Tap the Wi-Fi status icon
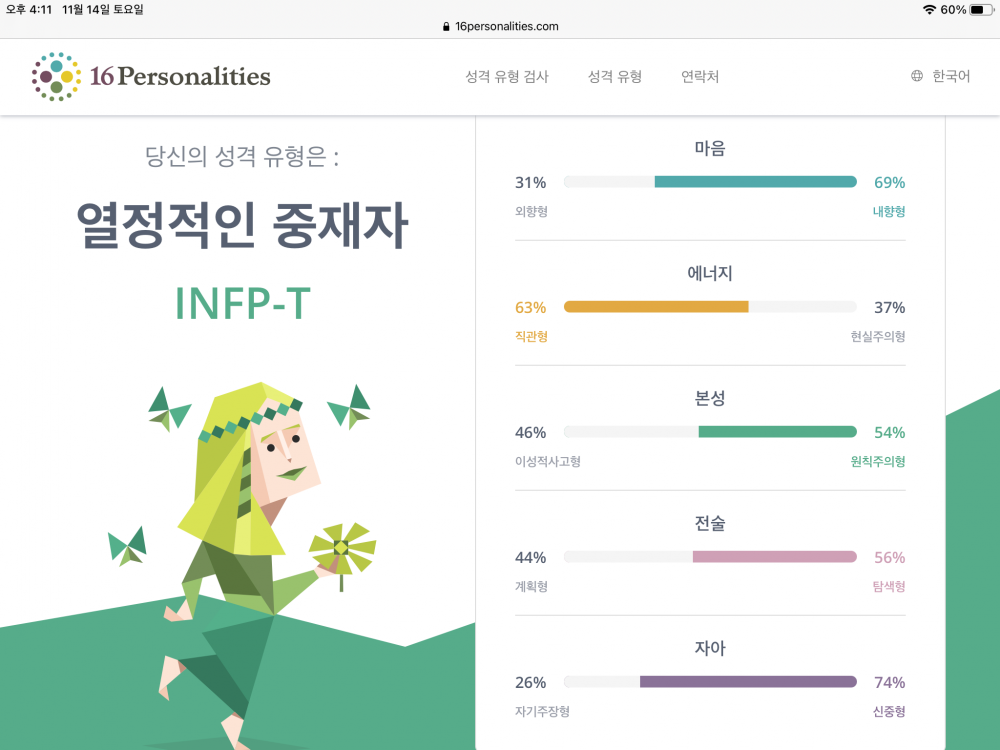 [x=929, y=10]
